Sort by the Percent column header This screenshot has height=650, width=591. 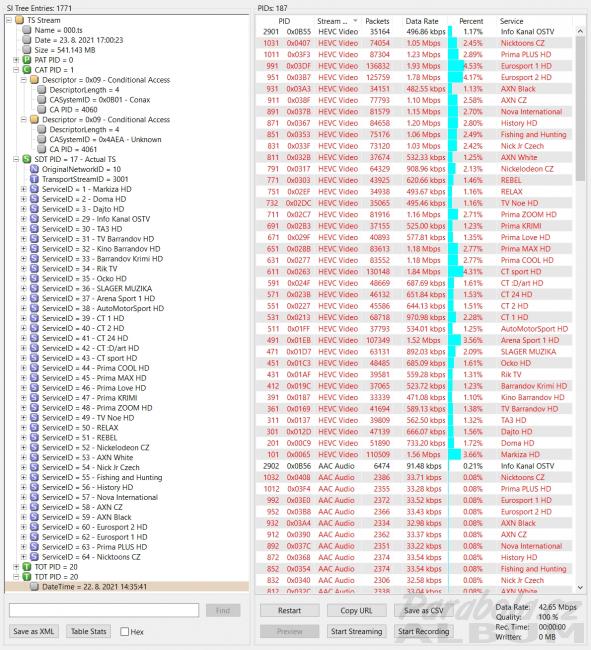coord(471,21)
